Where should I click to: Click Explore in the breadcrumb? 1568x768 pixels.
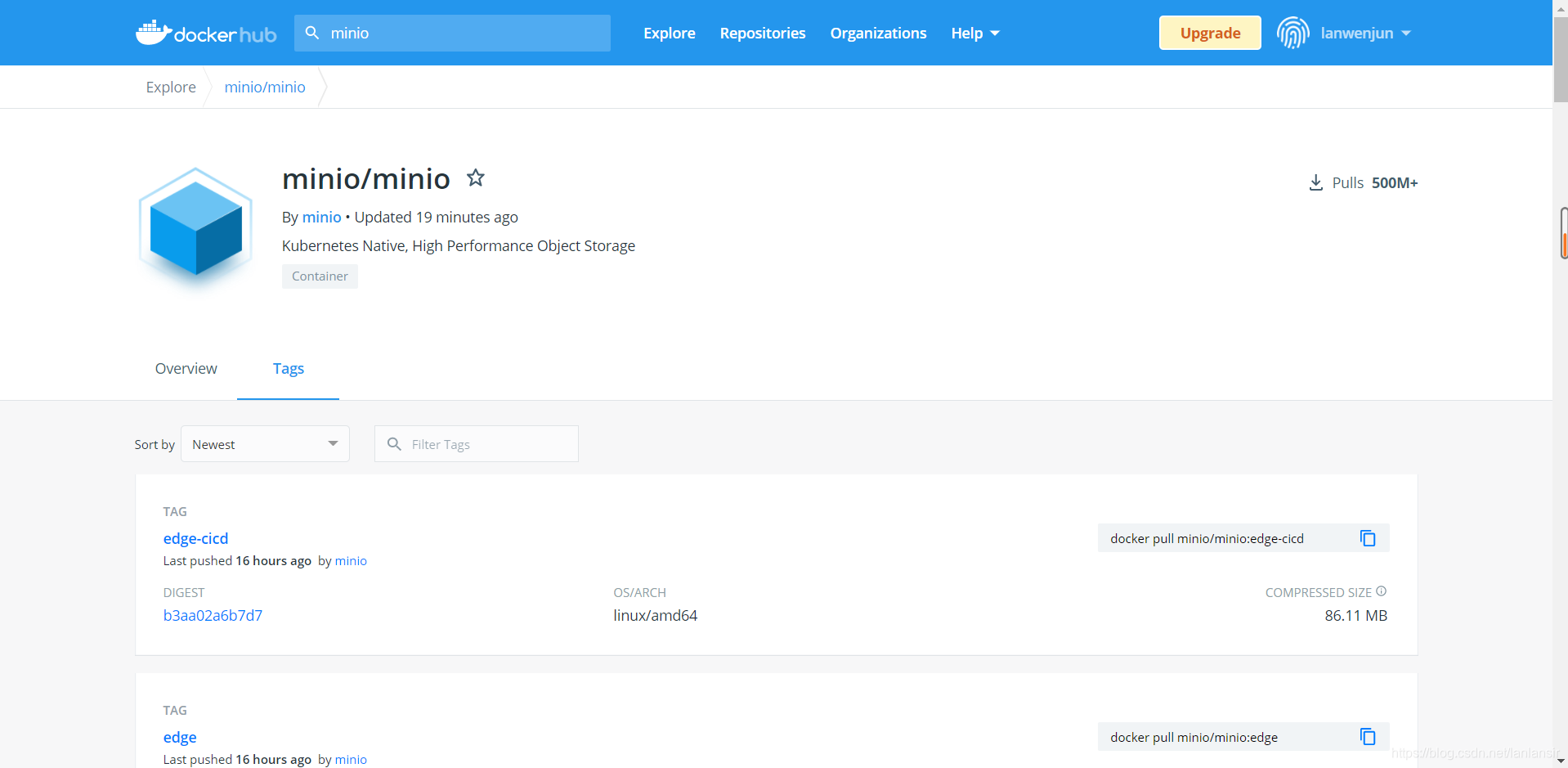click(x=171, y=87)
